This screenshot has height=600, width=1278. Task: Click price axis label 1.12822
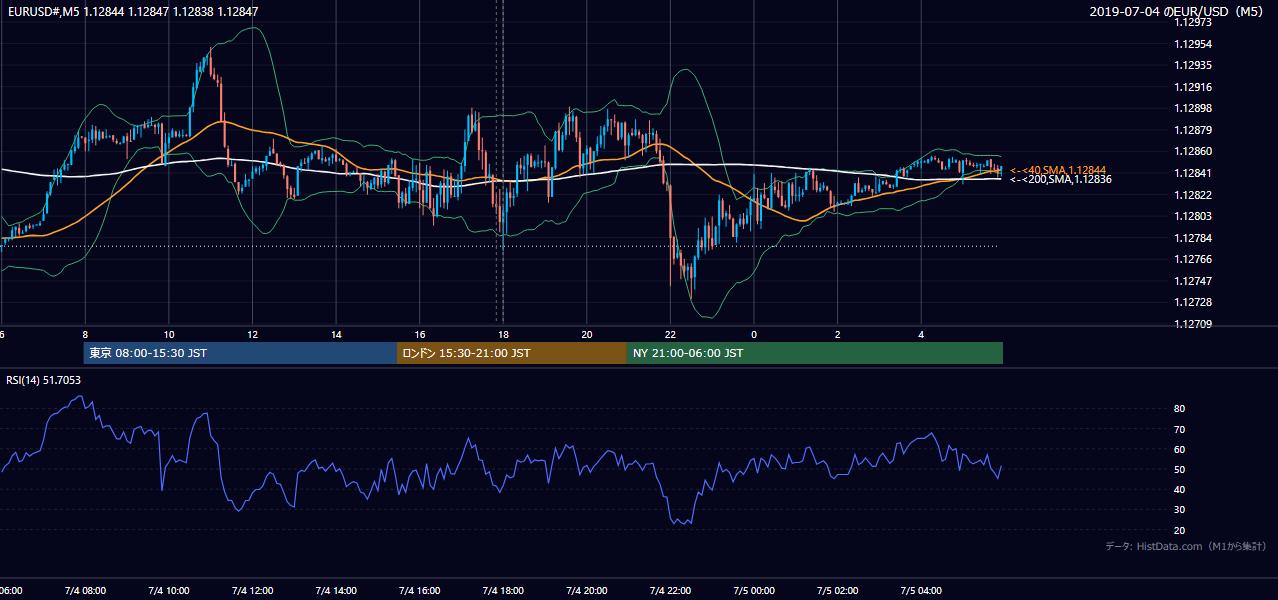(1192, 195)
